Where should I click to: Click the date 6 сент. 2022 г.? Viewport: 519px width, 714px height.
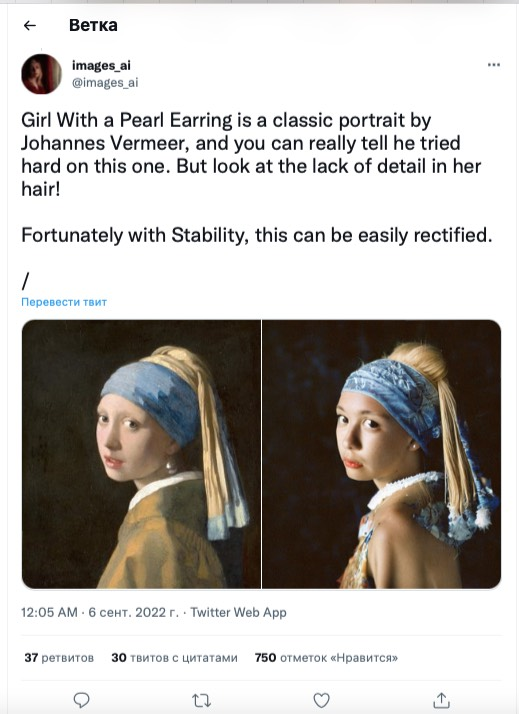(133, 612)
